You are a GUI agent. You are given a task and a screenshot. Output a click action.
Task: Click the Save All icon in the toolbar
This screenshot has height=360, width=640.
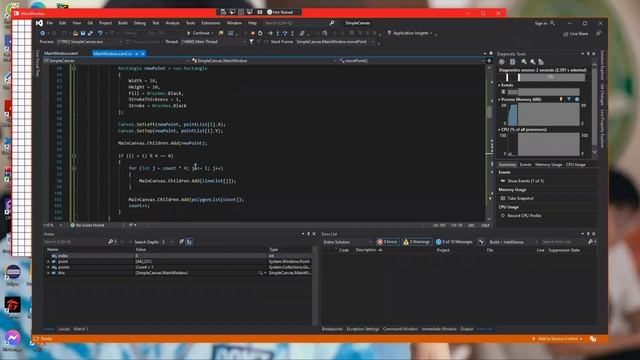(90, 33)
